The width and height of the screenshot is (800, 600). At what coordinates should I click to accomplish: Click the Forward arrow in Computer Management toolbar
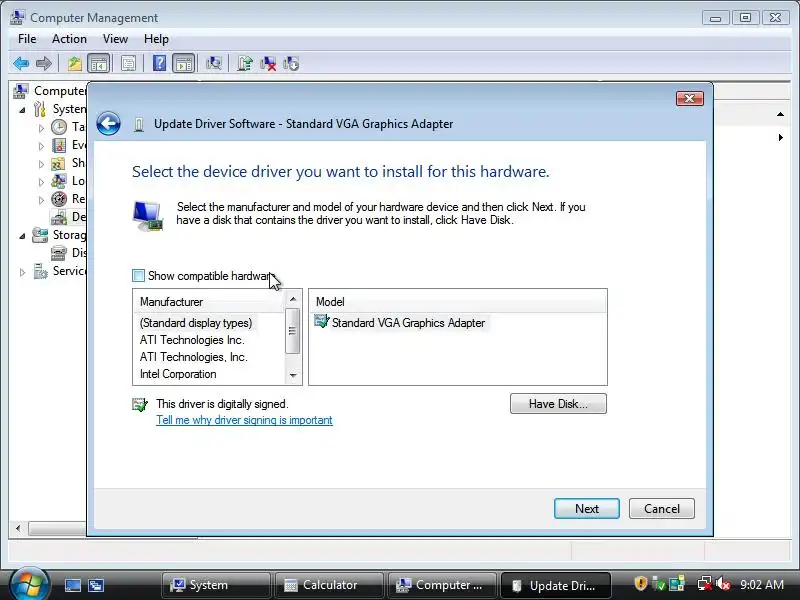coord(44,64)
